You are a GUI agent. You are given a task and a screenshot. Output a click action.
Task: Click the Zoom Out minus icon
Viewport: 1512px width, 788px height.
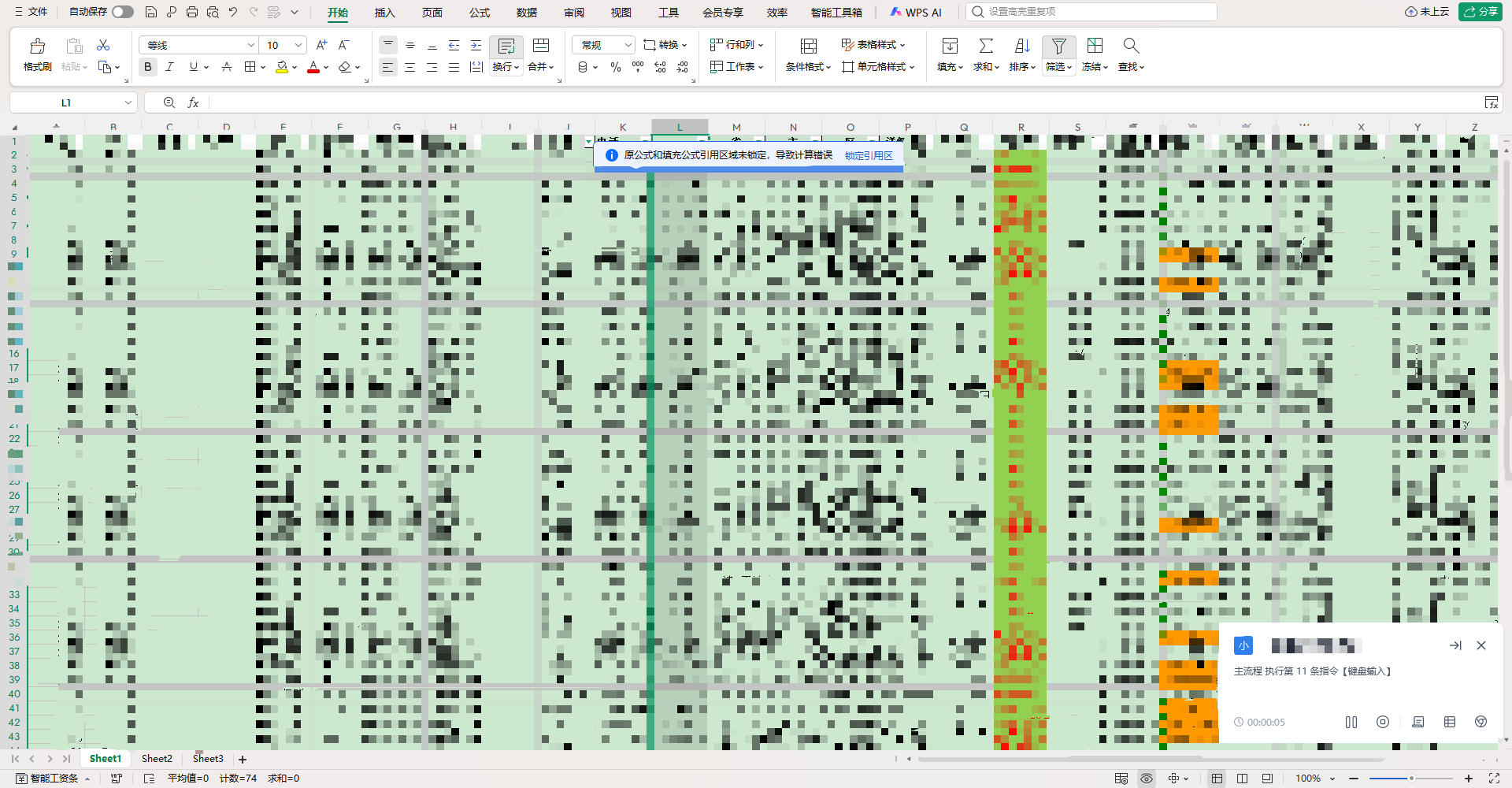(1354, 779)
